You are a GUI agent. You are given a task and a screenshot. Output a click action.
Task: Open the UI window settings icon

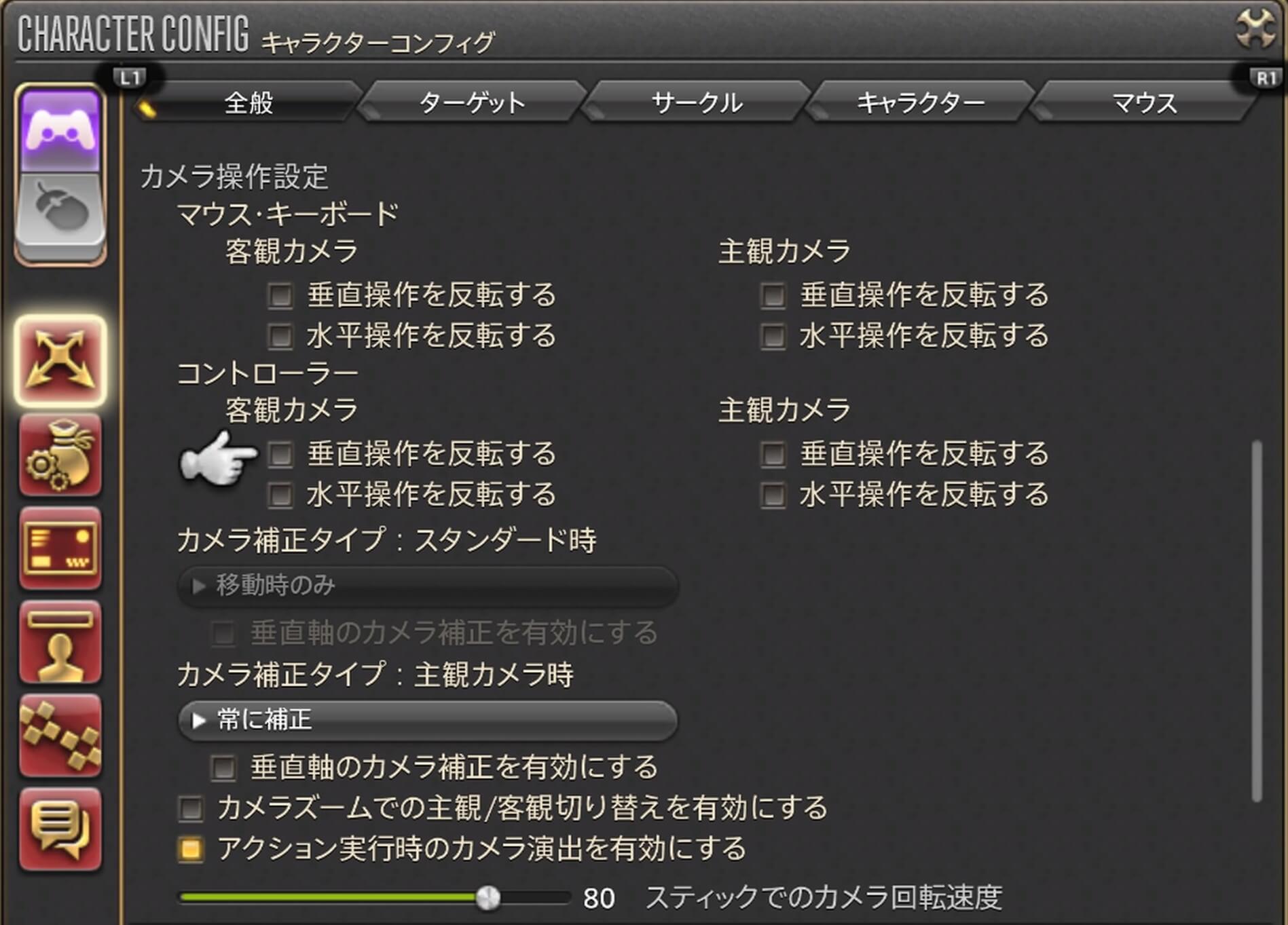coord(60,548)
